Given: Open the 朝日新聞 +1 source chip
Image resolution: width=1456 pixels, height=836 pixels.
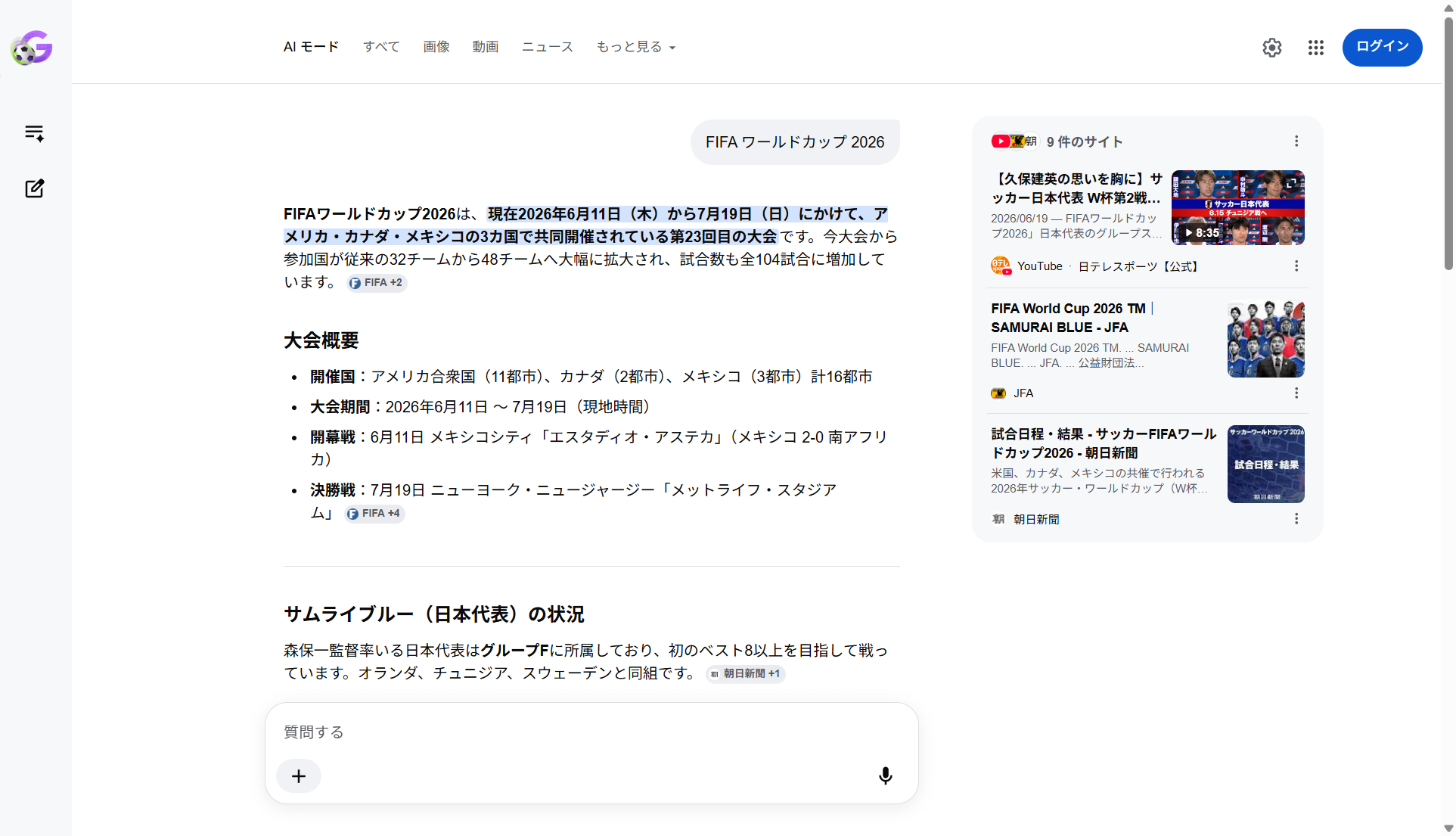Looking at the screenshot, I should pyautogui.click(x=745, y=673).
